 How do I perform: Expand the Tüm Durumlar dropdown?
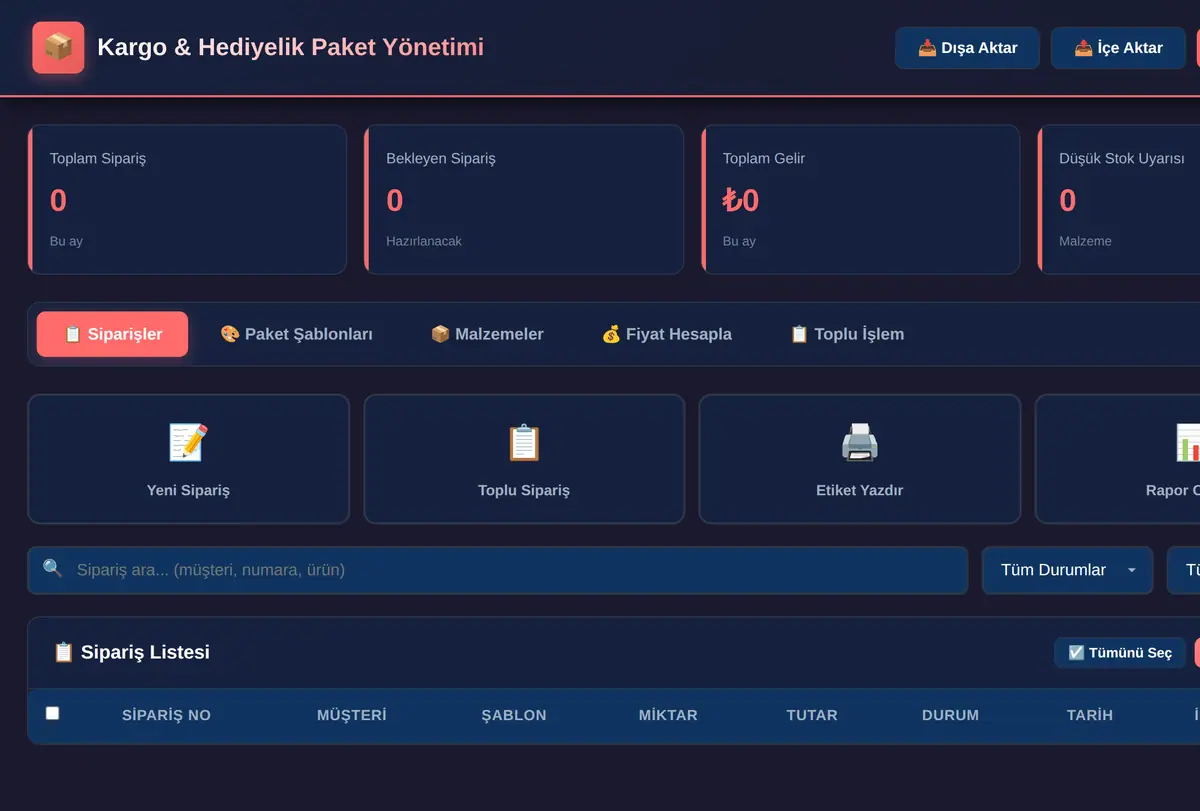click(x=1068, y=570)
